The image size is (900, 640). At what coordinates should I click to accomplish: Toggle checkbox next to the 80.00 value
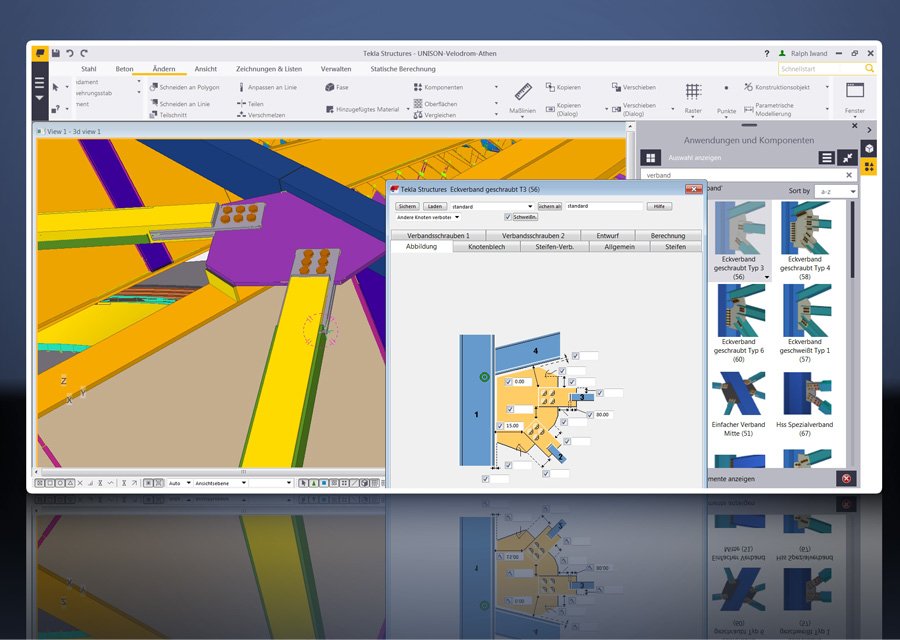click(x=590, y=414)
